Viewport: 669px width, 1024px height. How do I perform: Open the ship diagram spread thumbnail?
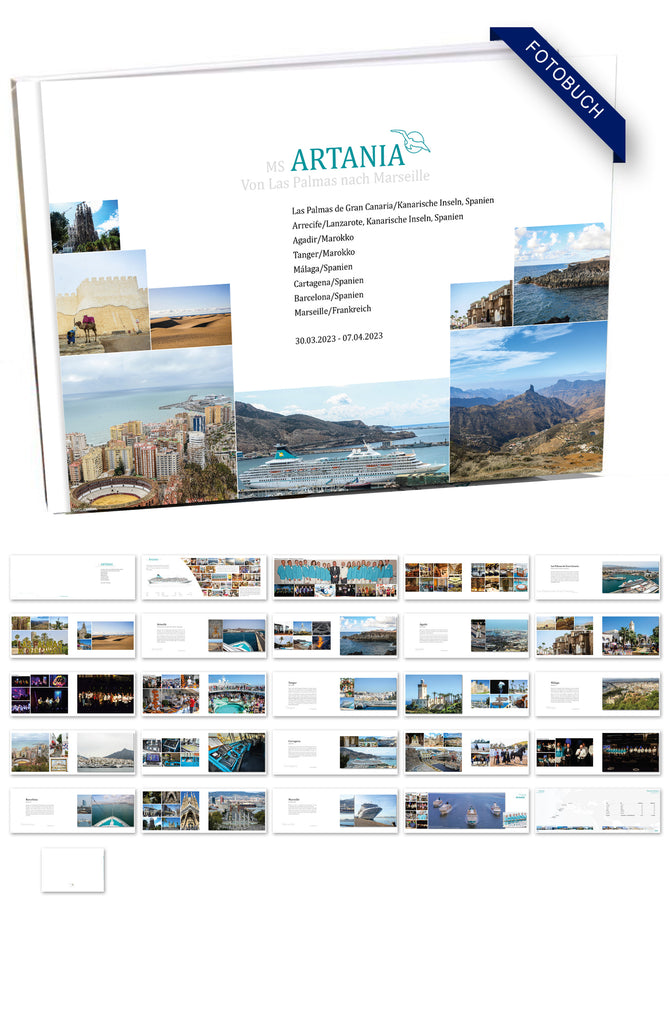[x=203, y=578]
